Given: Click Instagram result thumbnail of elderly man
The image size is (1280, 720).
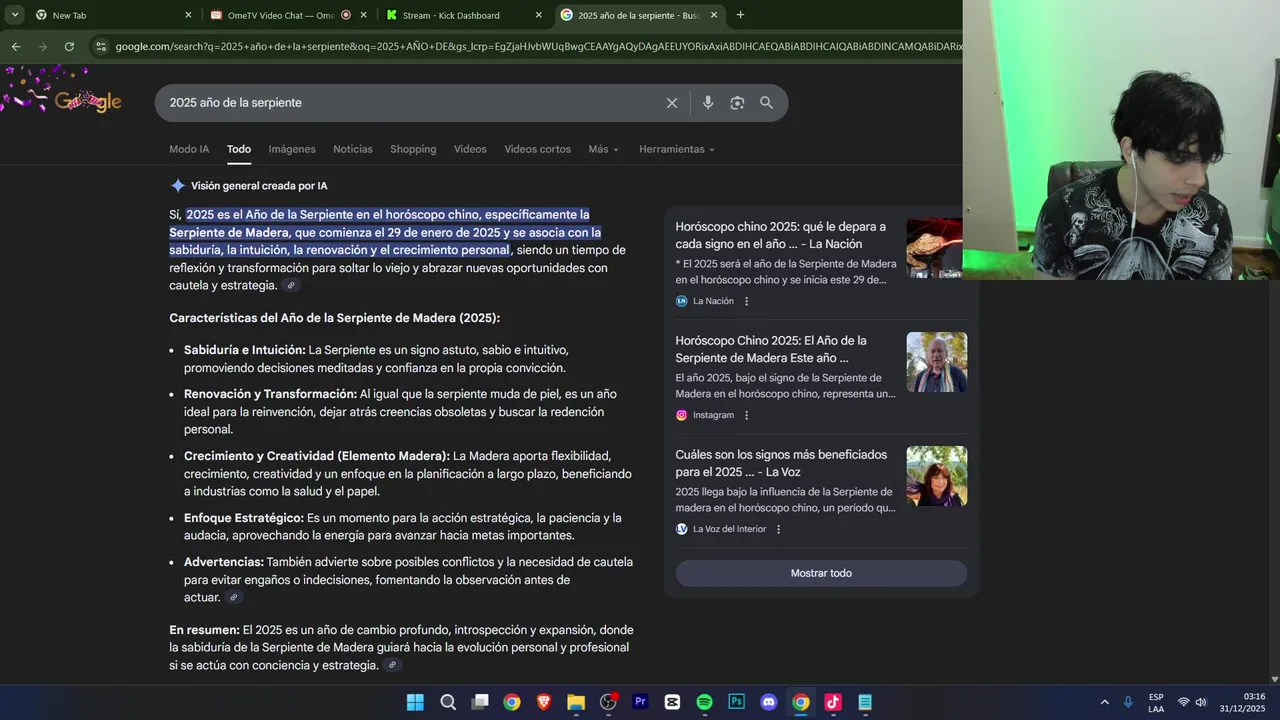Looking at the screenshot, I should [937, 362].
